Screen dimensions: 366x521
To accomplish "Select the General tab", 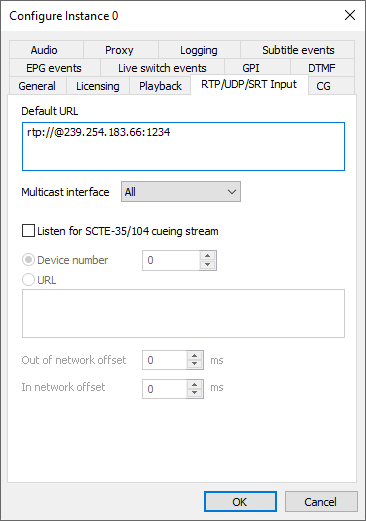I will (x=38, y=86).
